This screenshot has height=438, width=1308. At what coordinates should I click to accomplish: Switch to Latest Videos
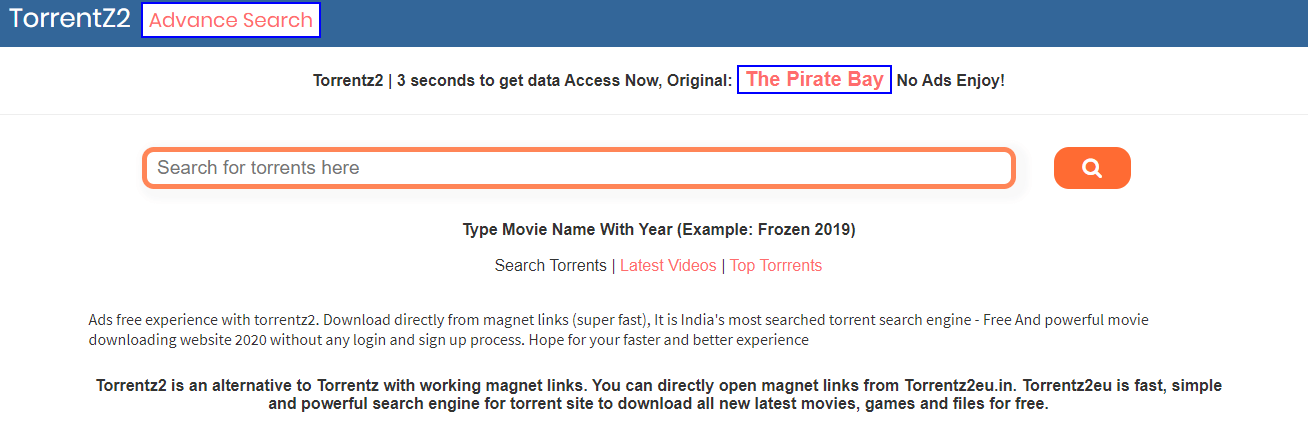(668, 266)
